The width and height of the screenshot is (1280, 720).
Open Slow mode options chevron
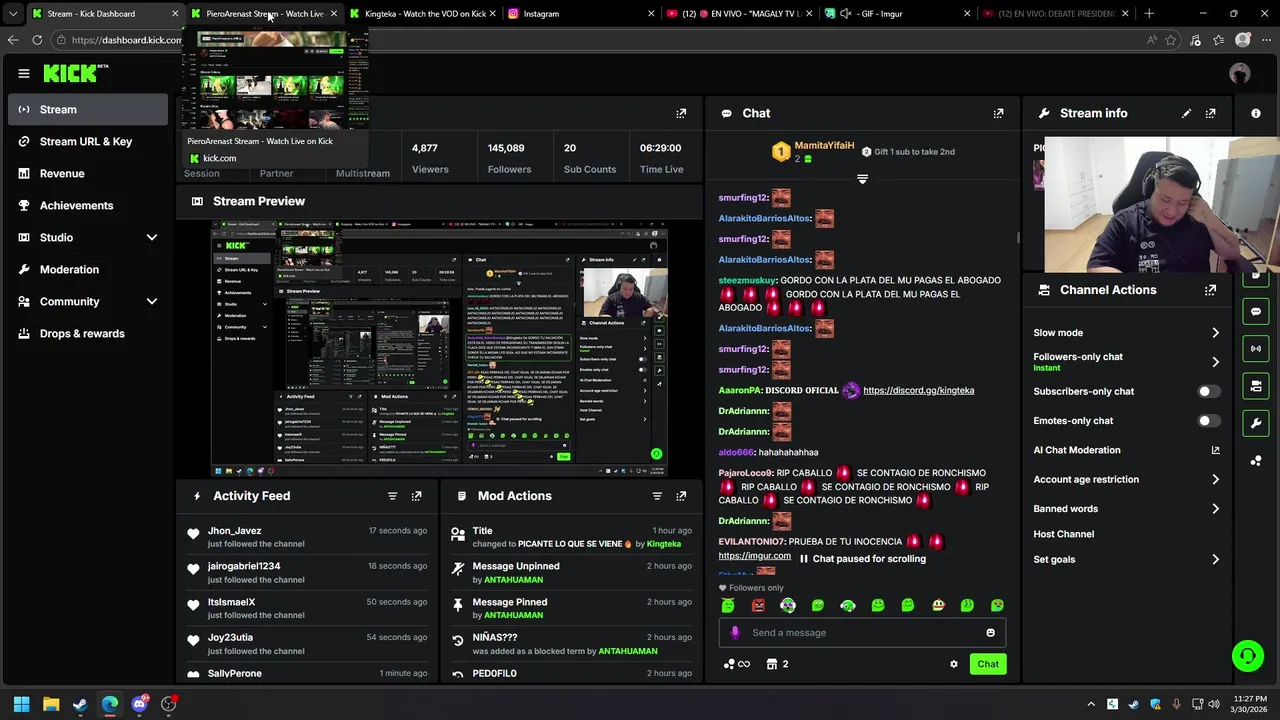click(1215, 333)
